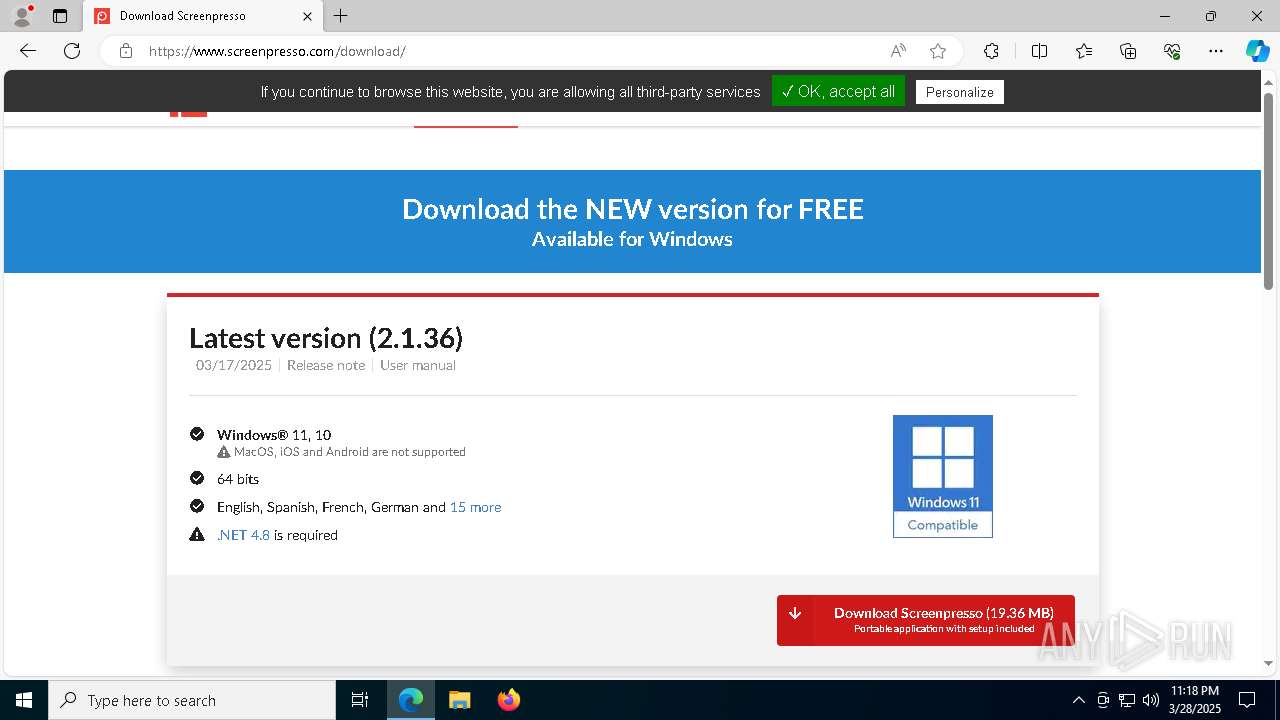Screen dimensions: 1280x720
Task: Open the browser profile icon
Action: click(22, 16)
